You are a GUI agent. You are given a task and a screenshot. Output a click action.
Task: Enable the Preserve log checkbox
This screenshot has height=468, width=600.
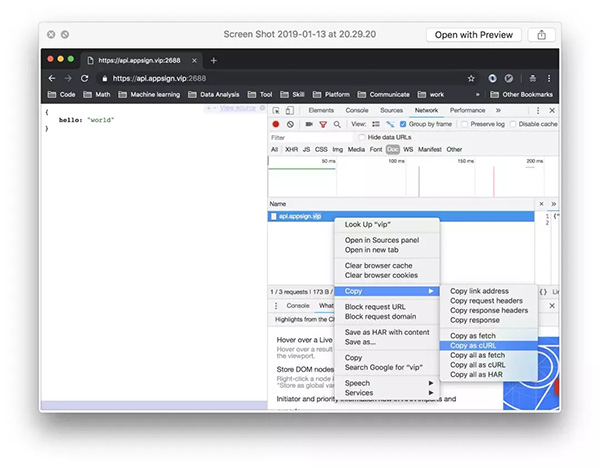click(464, 124)
